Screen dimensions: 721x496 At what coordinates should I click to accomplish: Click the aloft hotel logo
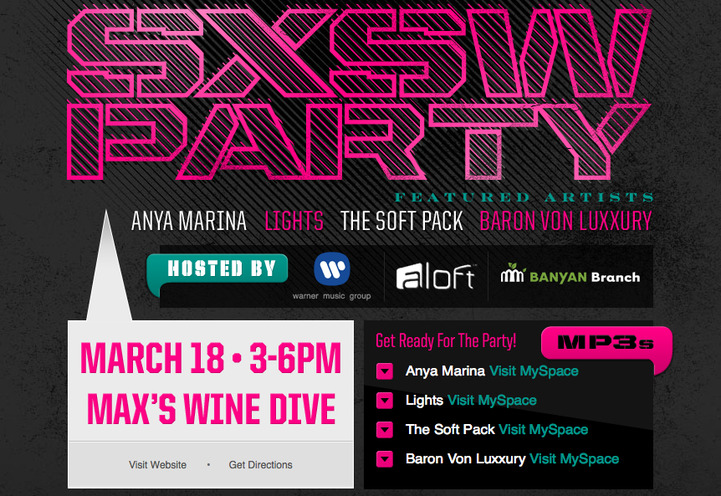(435, 277)
